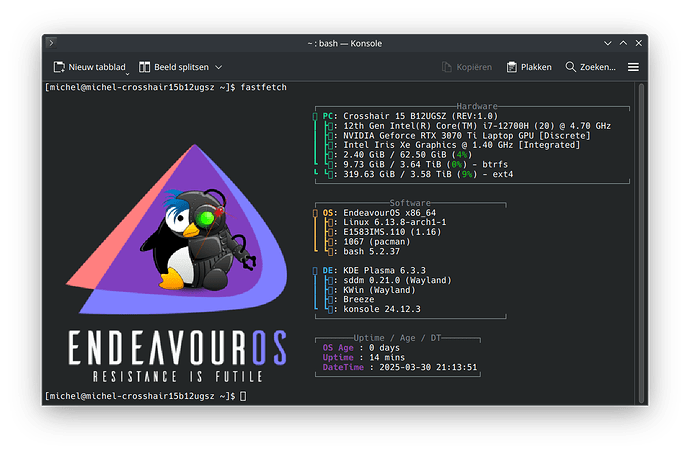Click the 'Software' section heading
690x455 pixels.
(410, 203)
